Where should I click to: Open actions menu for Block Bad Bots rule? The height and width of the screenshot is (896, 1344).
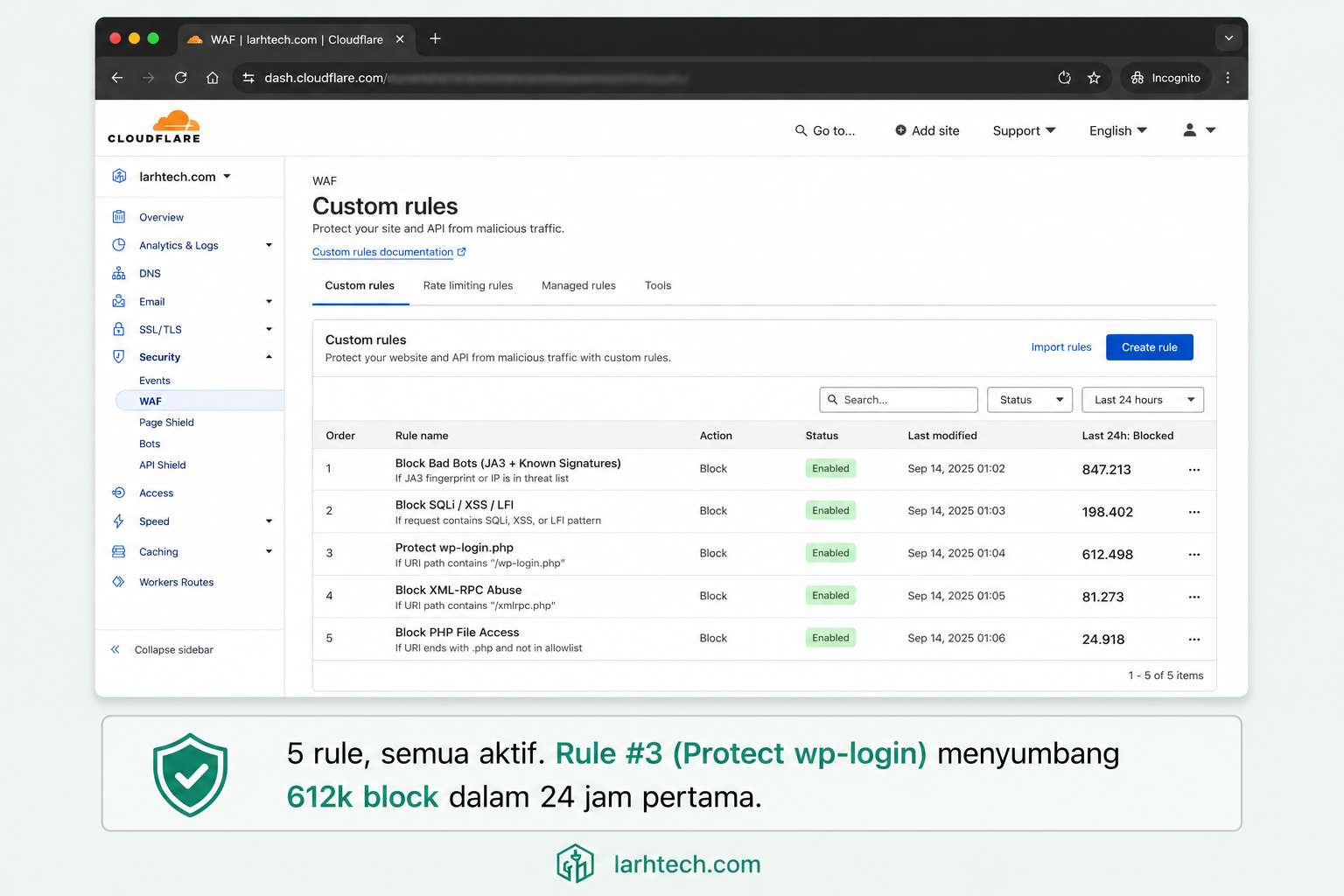(1194, 470)
